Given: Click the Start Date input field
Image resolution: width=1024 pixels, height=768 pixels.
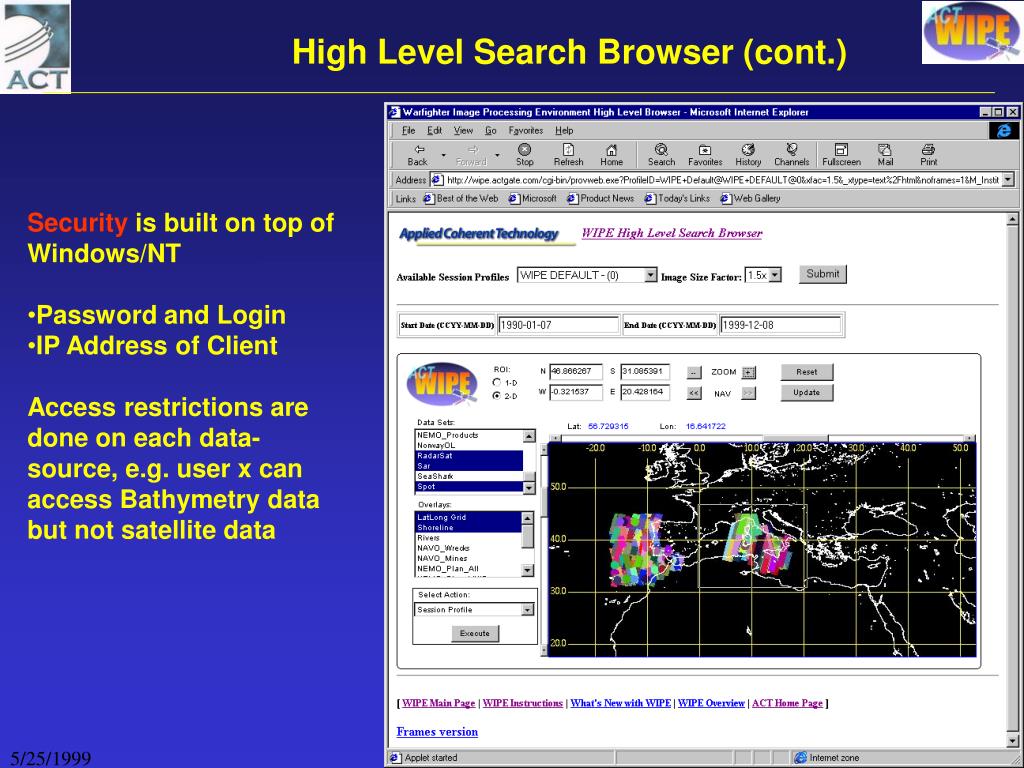Looking at the screenshot, I should [558, 325].
